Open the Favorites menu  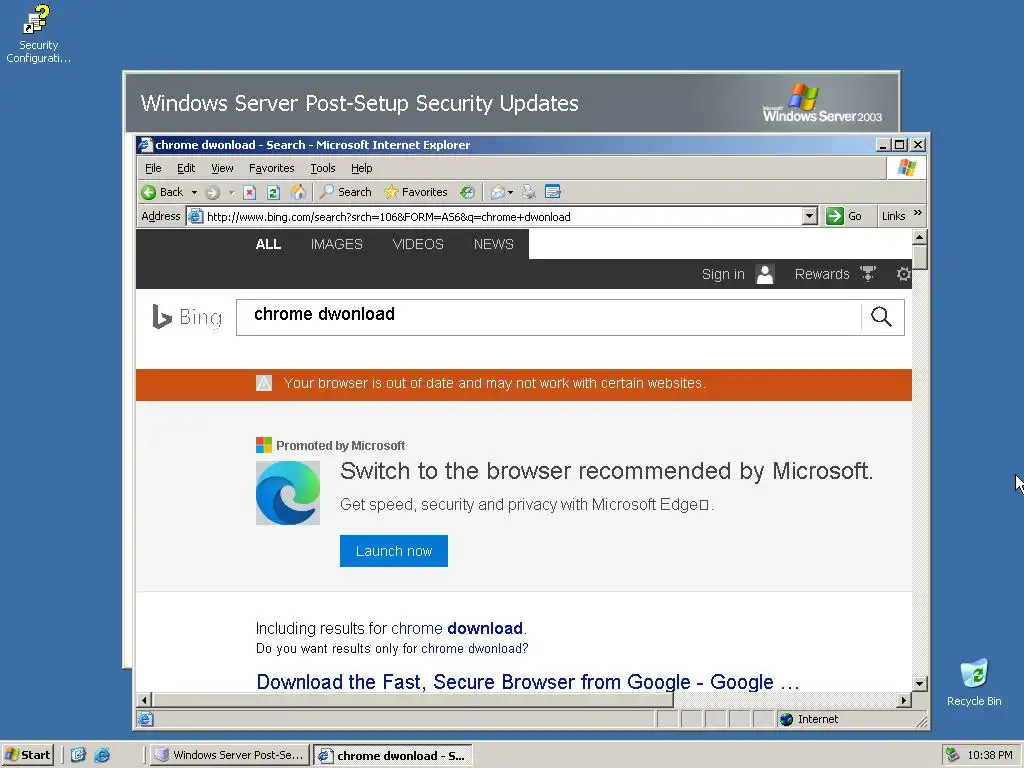[272, 168]
